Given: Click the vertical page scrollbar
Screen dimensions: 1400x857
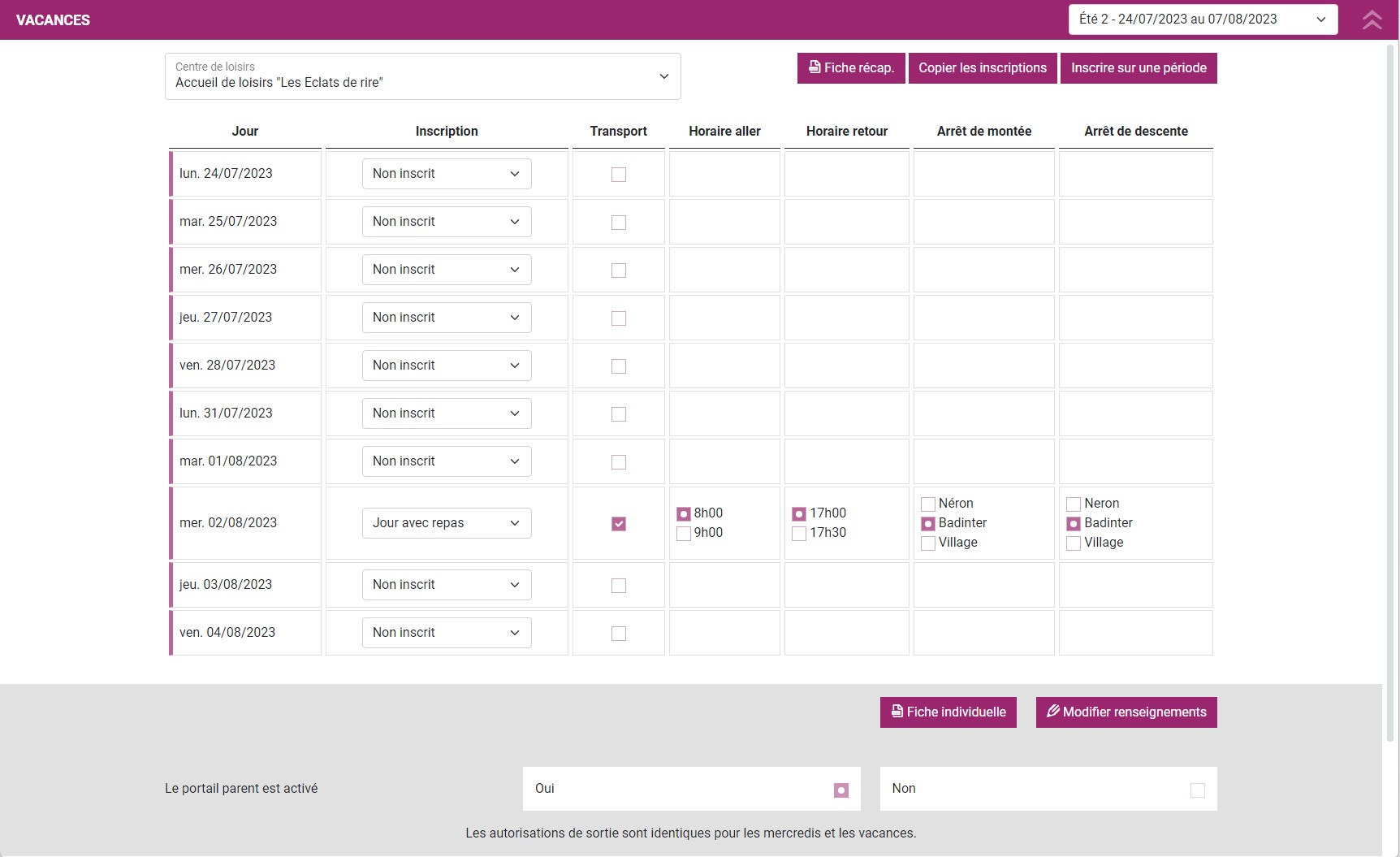Looking at the screenshot, I should [x=1389, y=390].
